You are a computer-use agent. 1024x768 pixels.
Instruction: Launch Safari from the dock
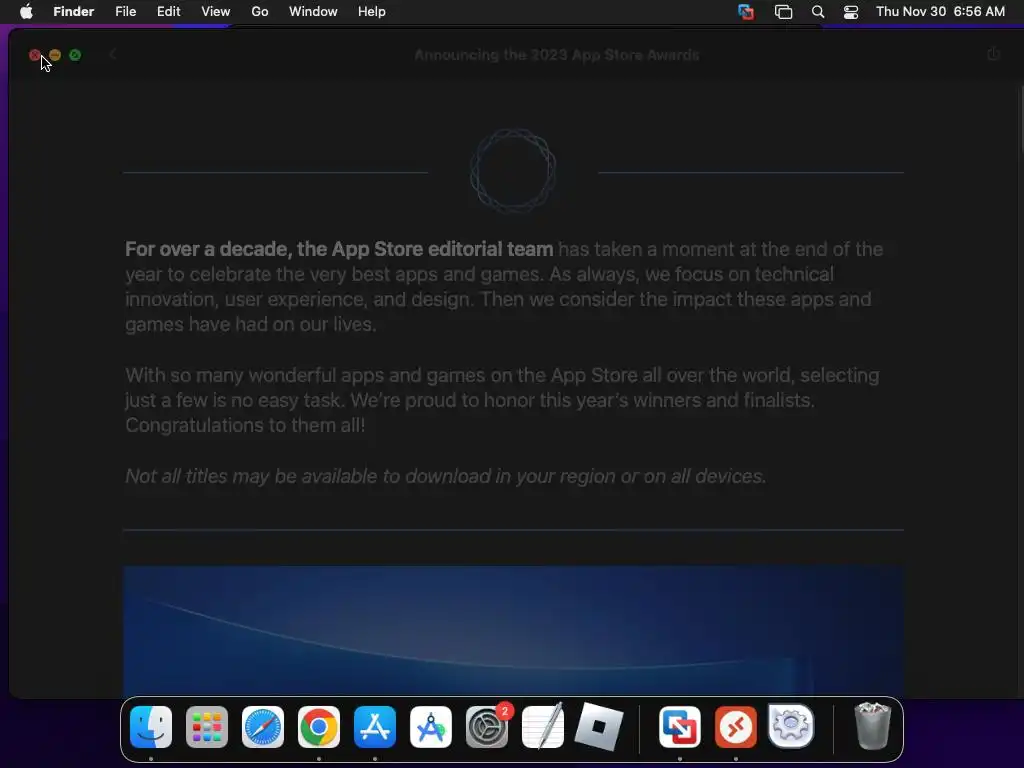(263, 727)
